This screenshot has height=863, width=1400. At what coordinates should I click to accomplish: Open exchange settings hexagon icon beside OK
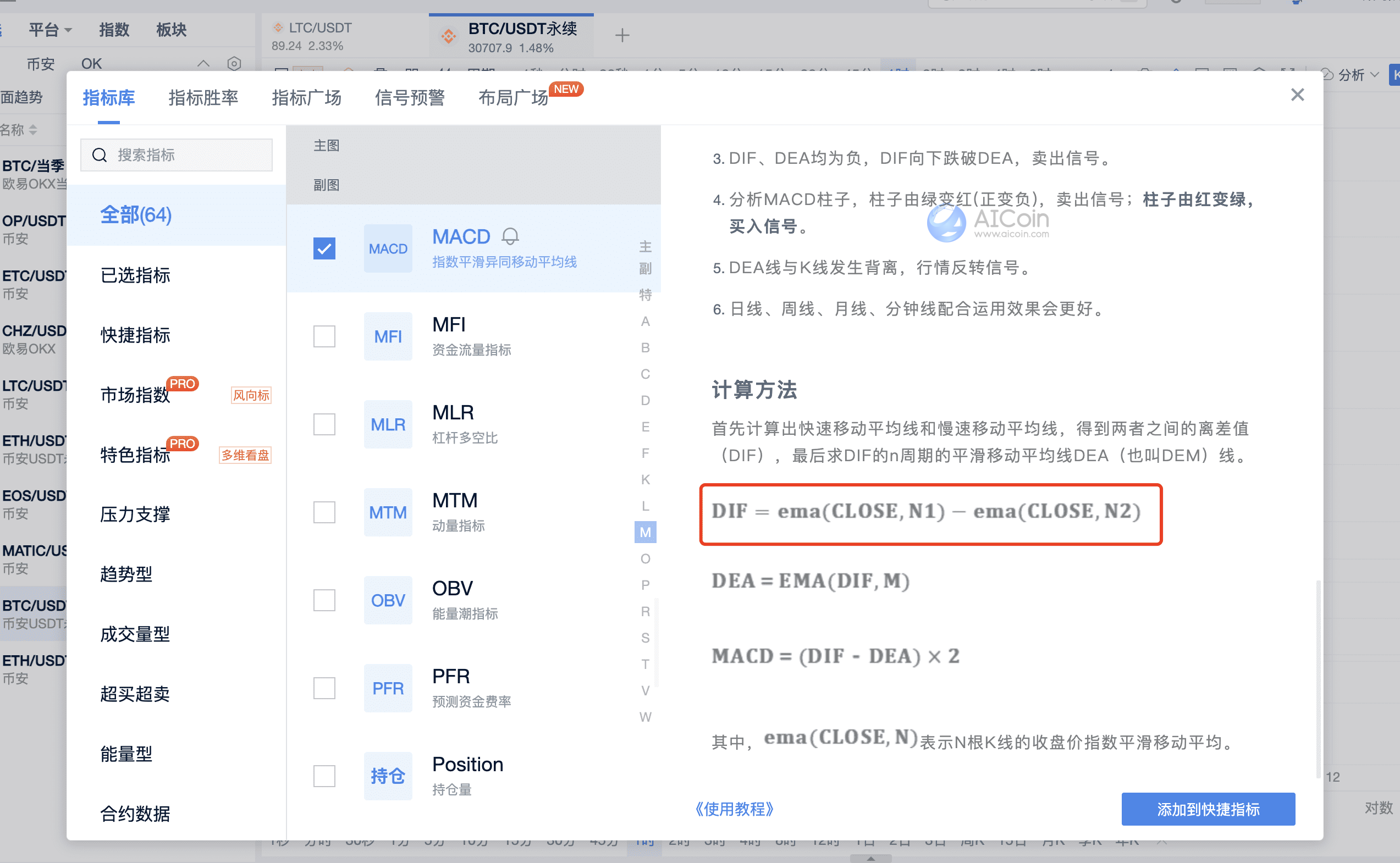[234, 63]
